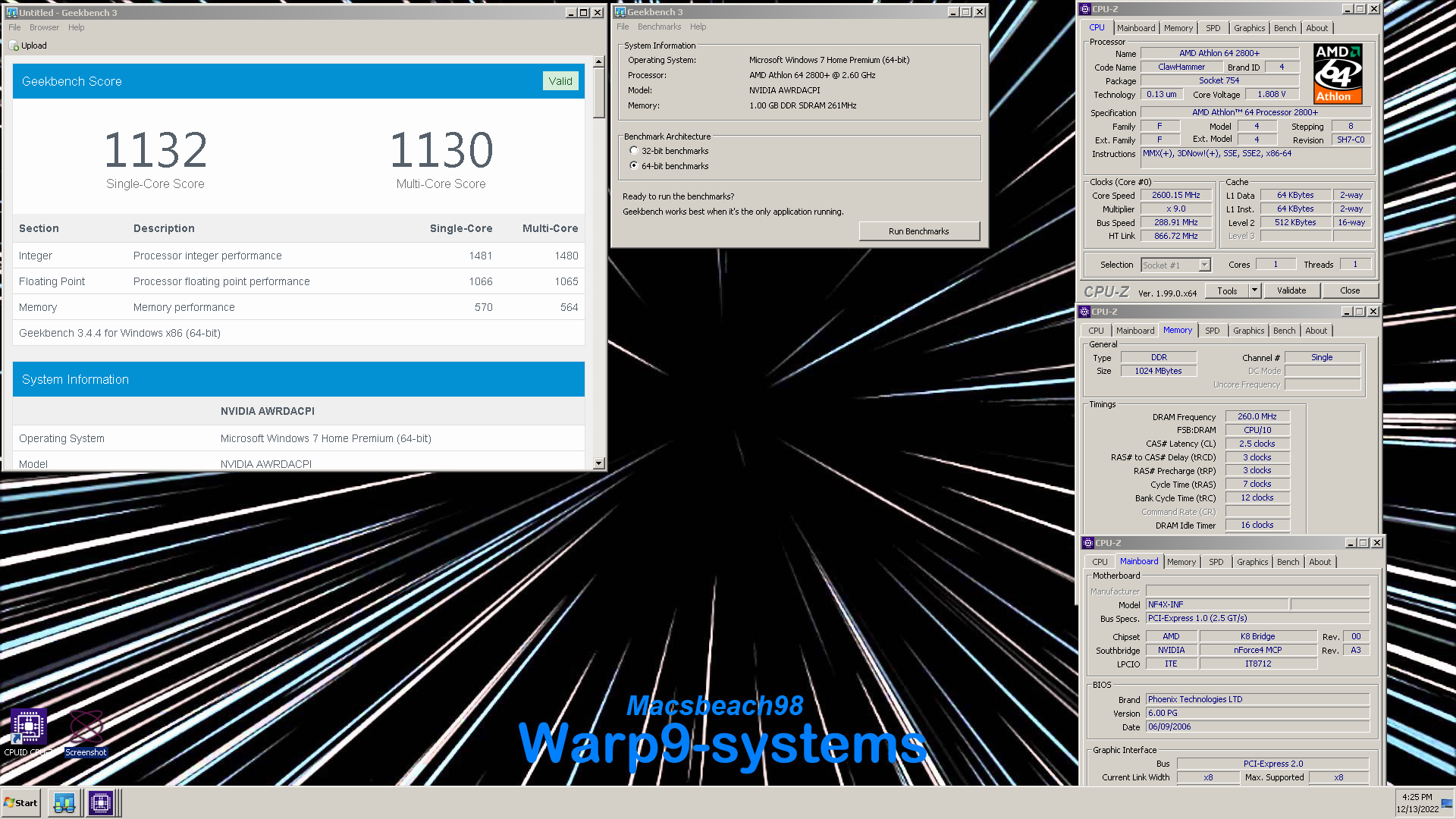Click the Validate button in CPU-Z

coord(1291,290)
